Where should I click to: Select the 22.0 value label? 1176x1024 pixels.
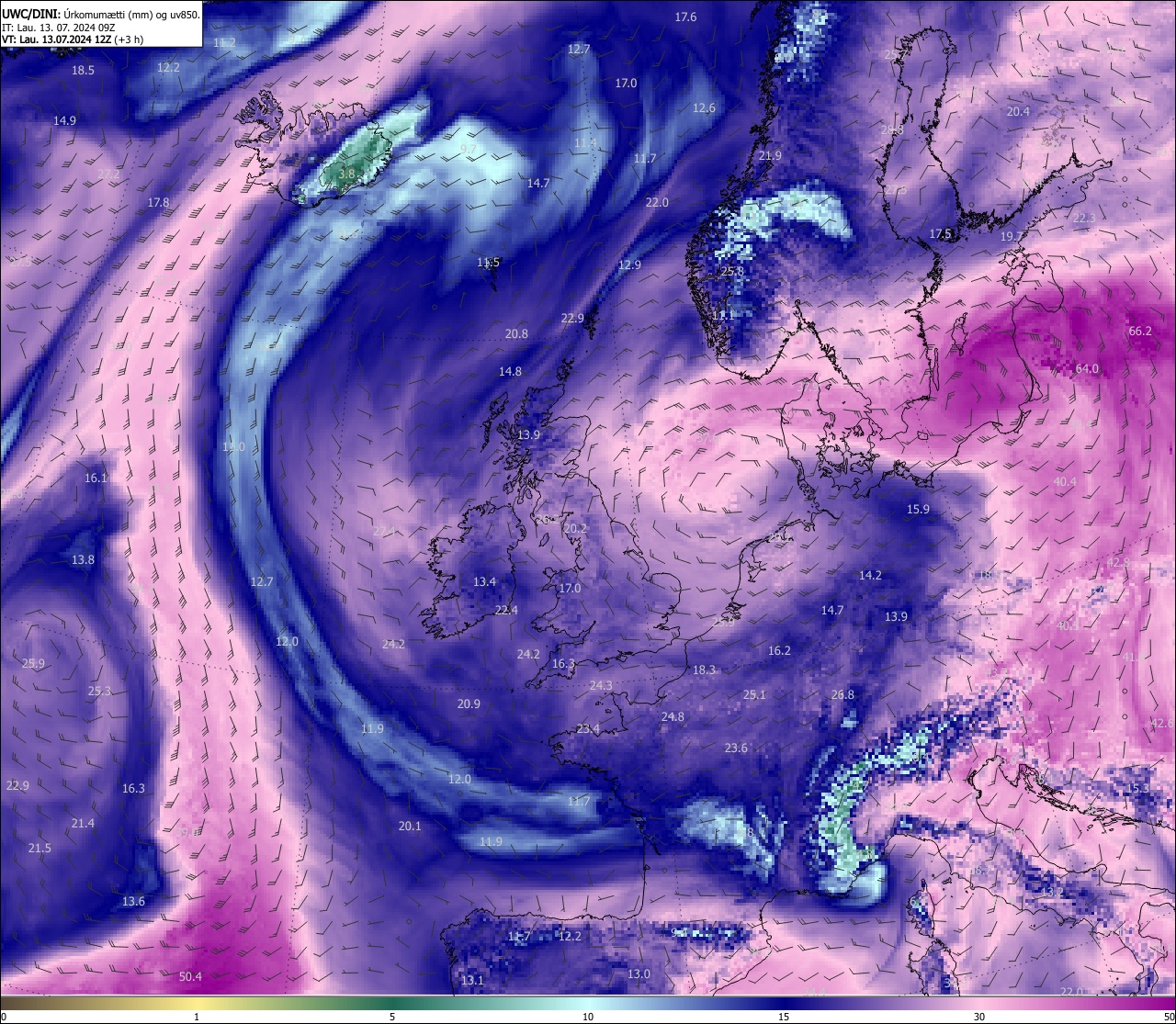click(x=657, y=202)
